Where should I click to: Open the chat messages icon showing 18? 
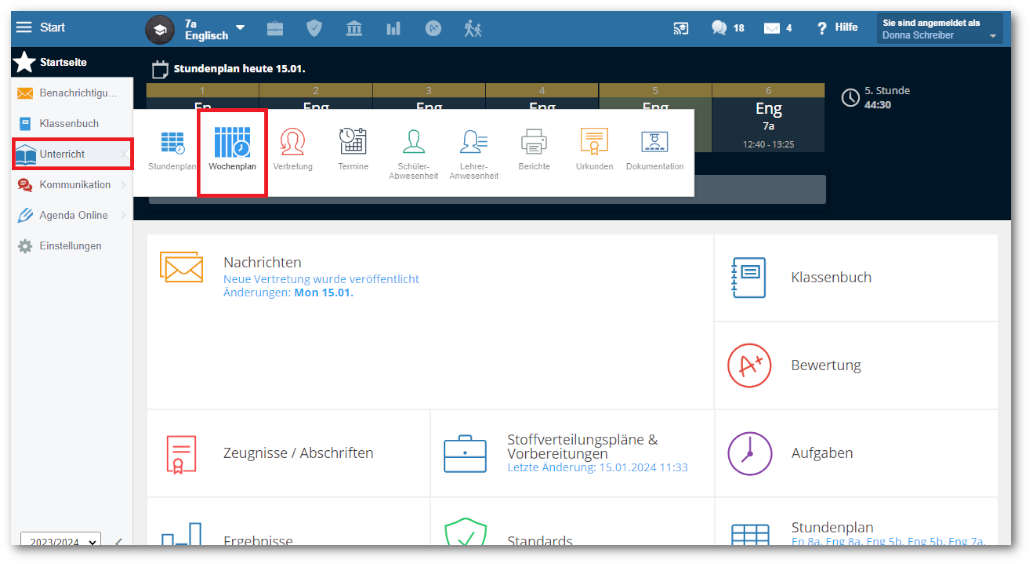727,28
